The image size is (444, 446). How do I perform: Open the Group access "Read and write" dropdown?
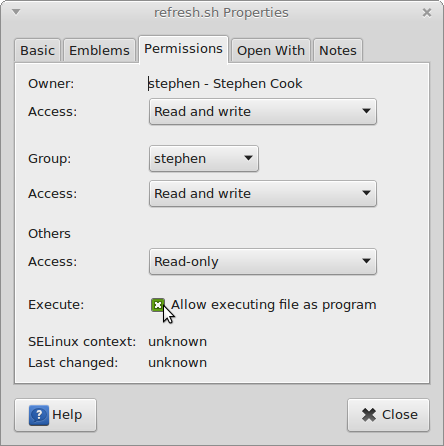point(263,194)
